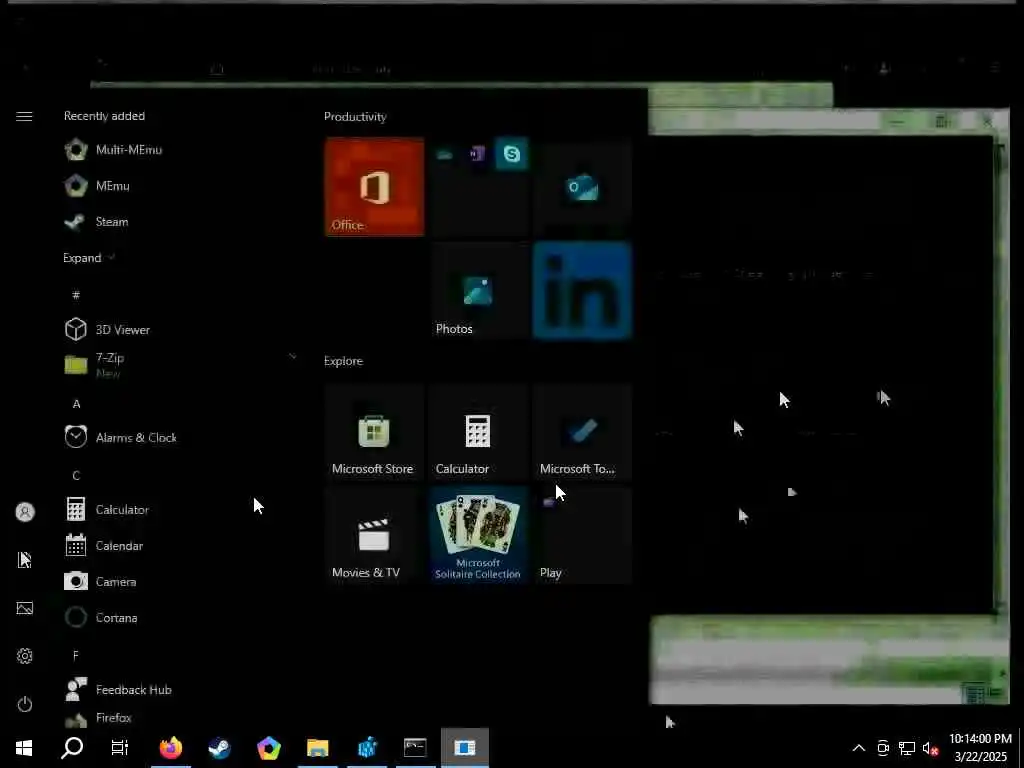Viewport: 1024px width, 768px height.
Task: Open the Microsoft Store tile
Action: click(x=374, y=432)
